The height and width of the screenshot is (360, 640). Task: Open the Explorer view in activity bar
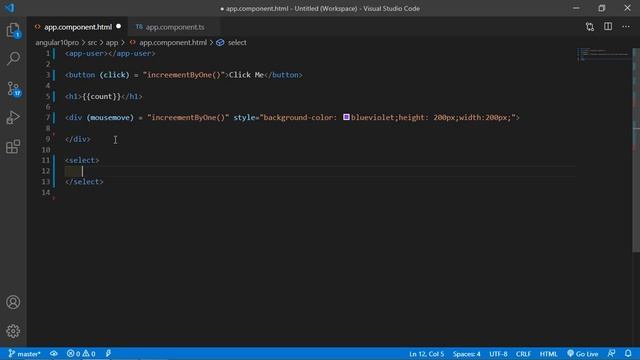point(13,30)
